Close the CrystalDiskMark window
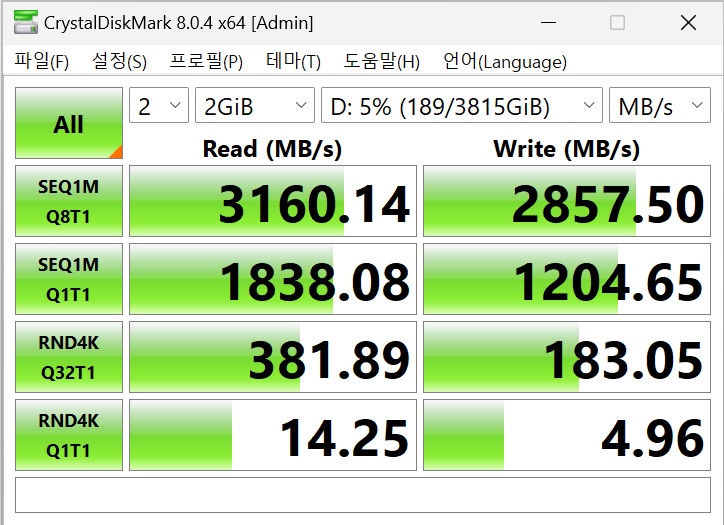Viewport: 724px width, 525px height. [x=688, y=22]
